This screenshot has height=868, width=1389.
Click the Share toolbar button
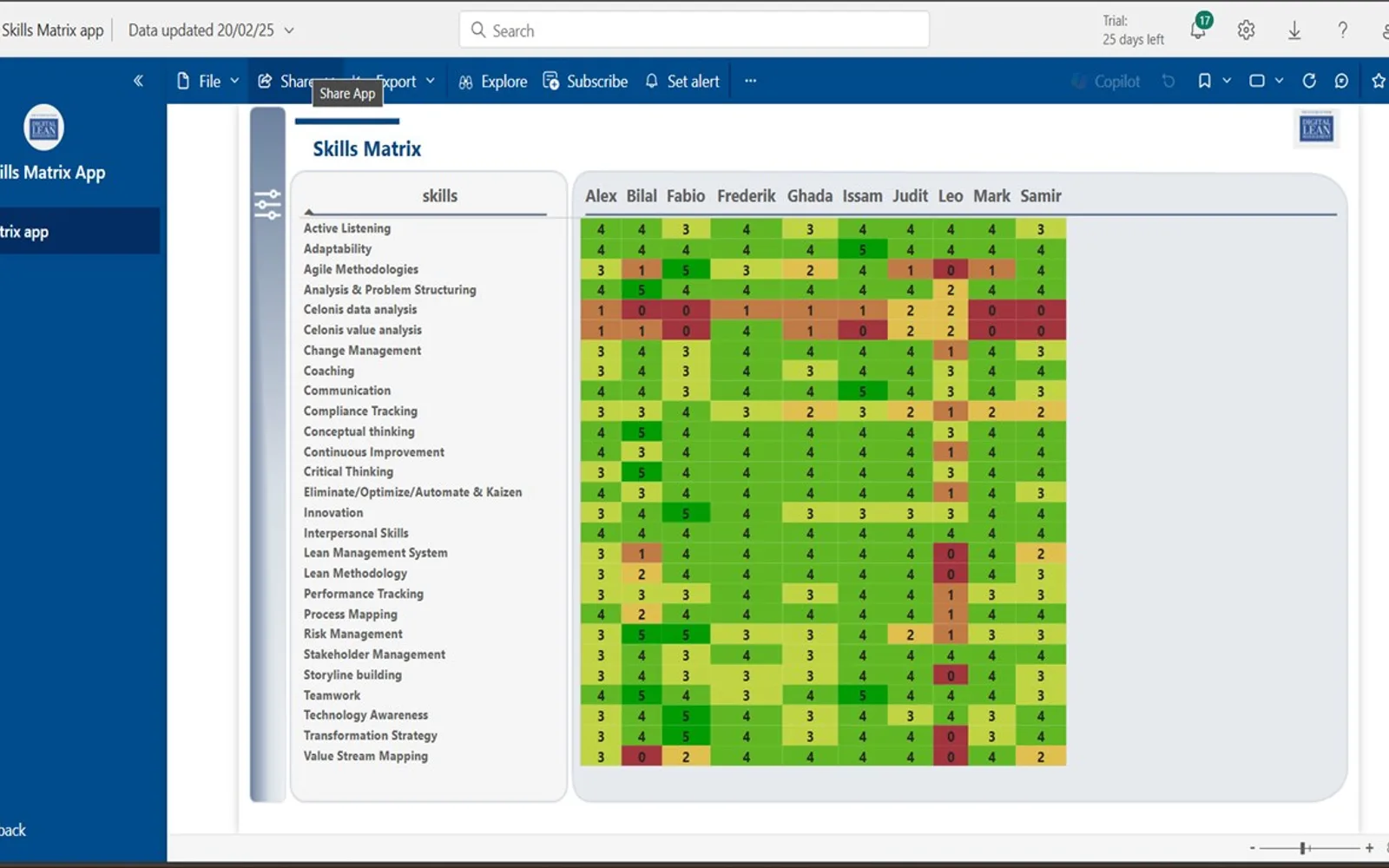pos(285,81)
